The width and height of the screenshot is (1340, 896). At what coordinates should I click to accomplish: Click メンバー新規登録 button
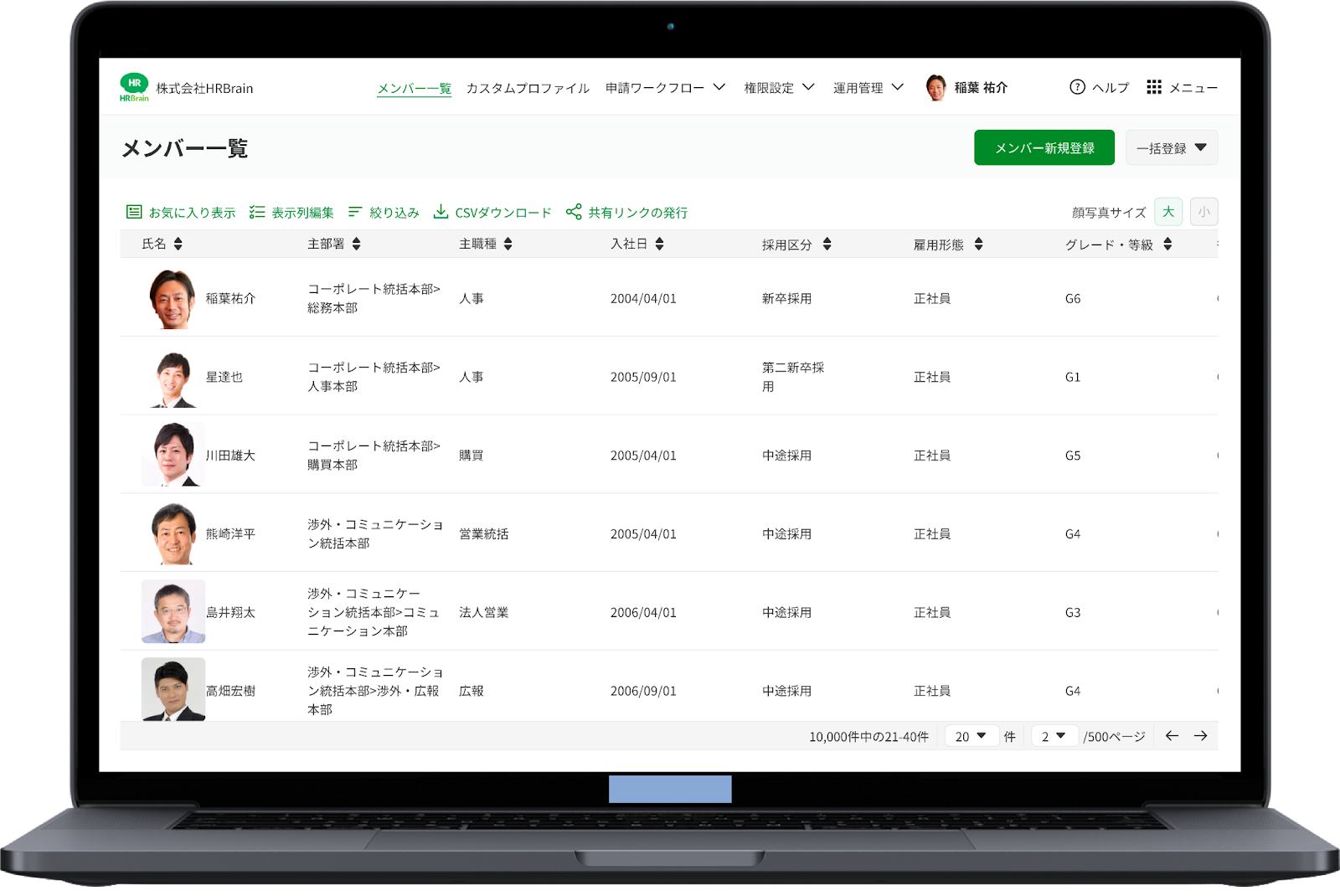click(1044, 147)
